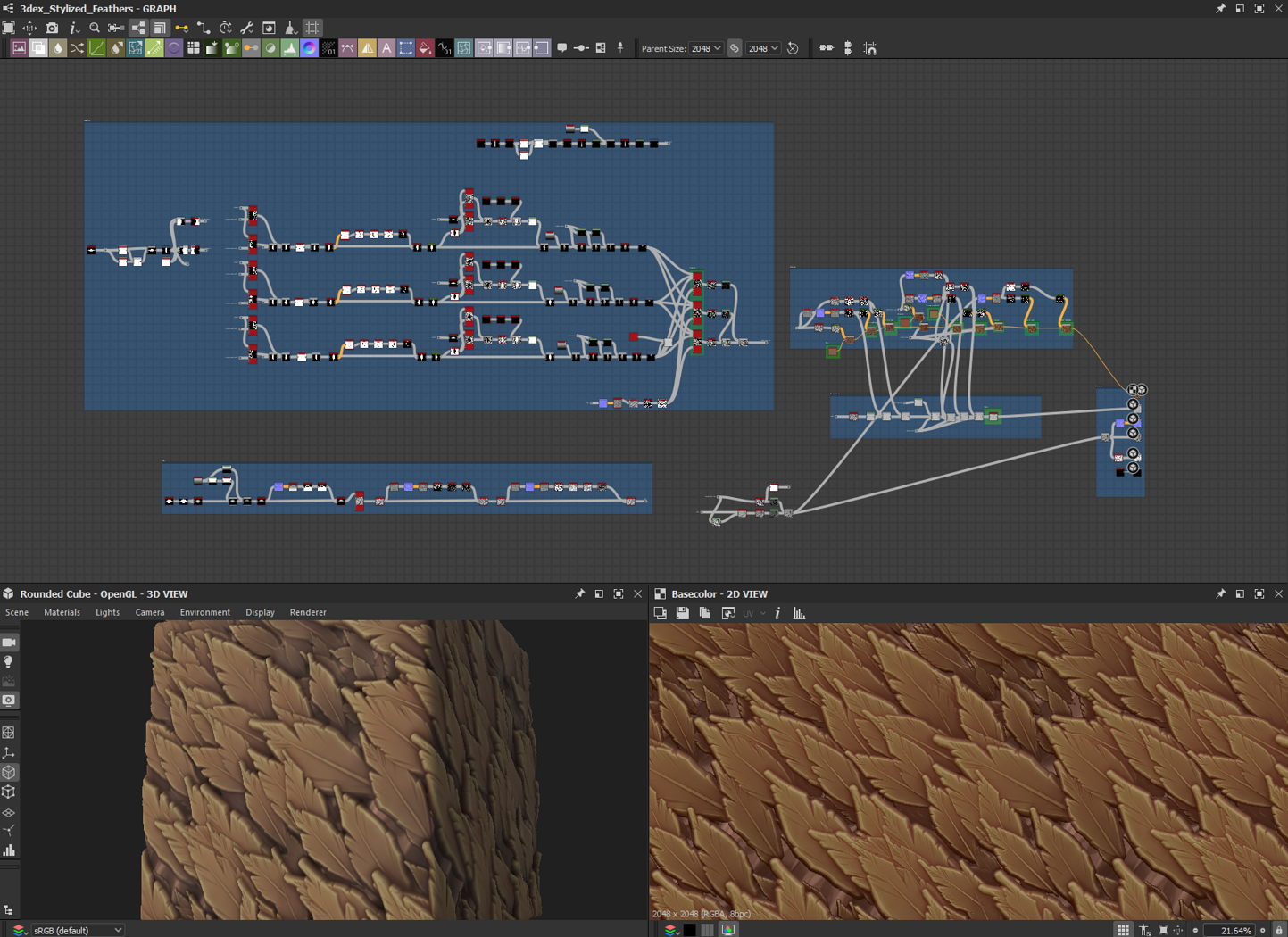This screenshot has width=1288, height=937.
Task: Open the Environment menu in 3D view
Action: 204,612
